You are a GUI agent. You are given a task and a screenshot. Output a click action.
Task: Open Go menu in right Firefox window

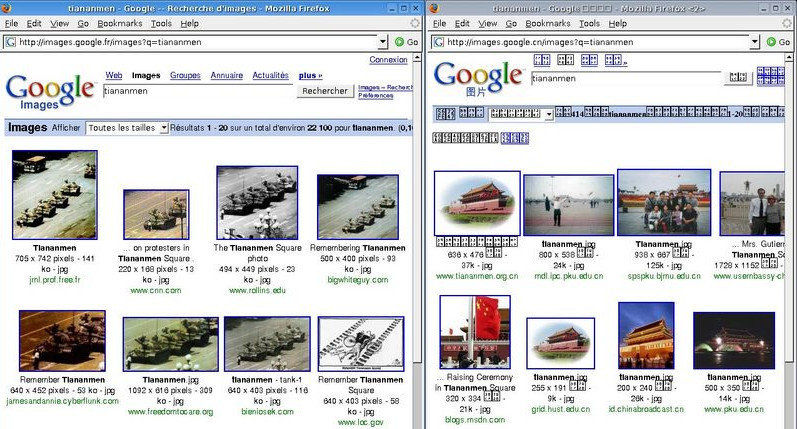(511, 23)
